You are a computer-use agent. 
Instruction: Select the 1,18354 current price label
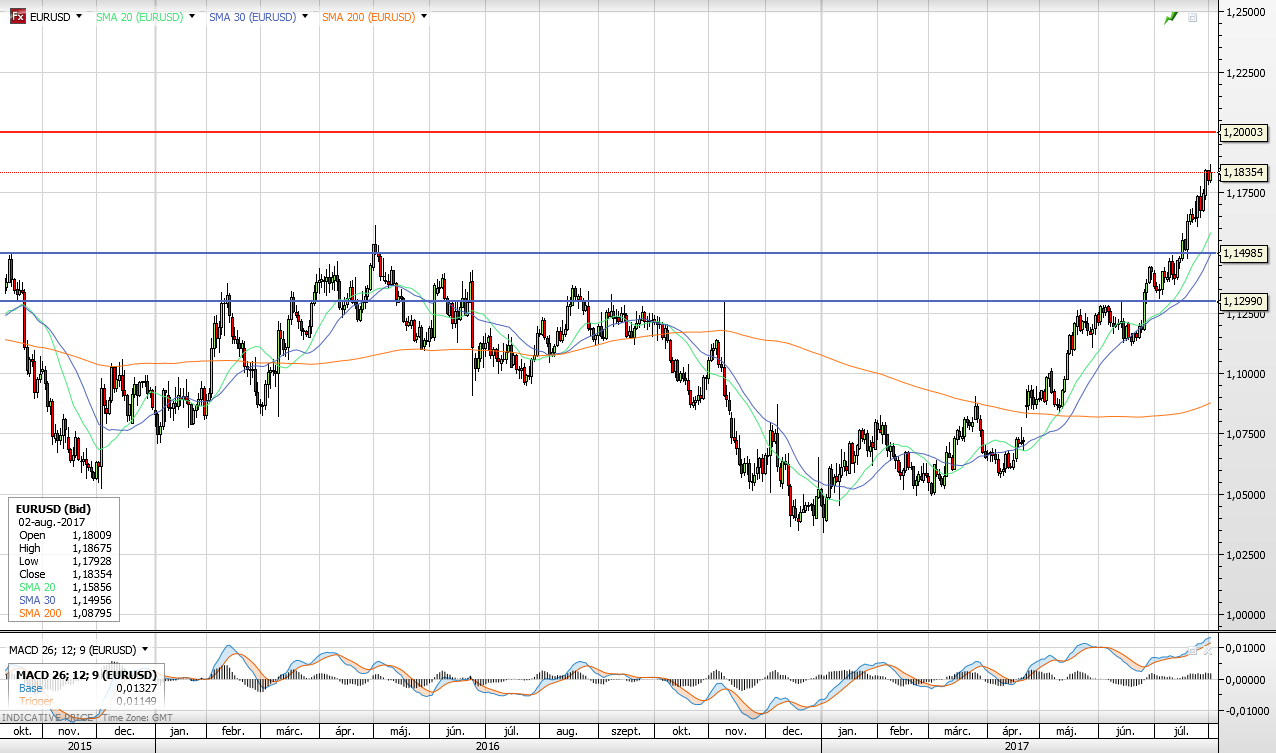click(x=1245, y=172)
